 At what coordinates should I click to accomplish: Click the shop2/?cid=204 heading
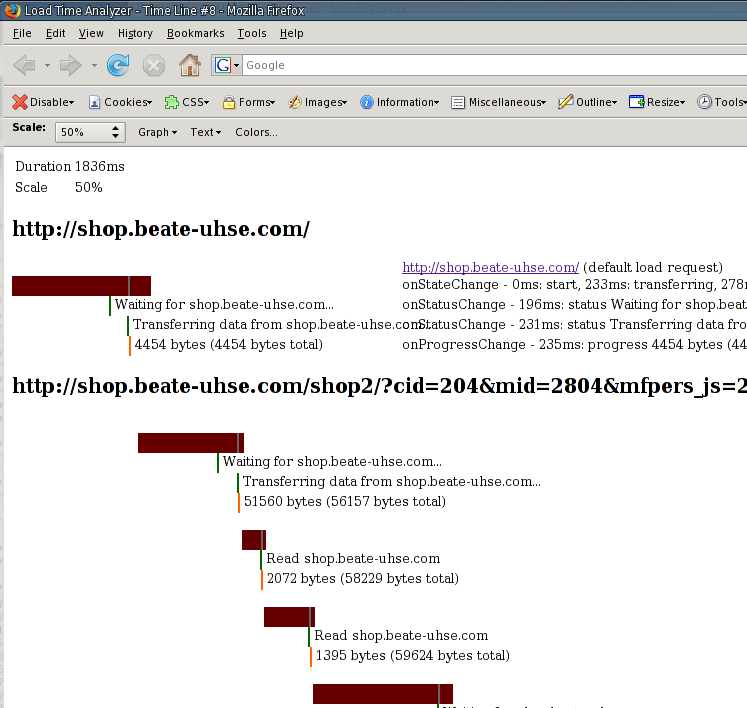coord(380,386)
